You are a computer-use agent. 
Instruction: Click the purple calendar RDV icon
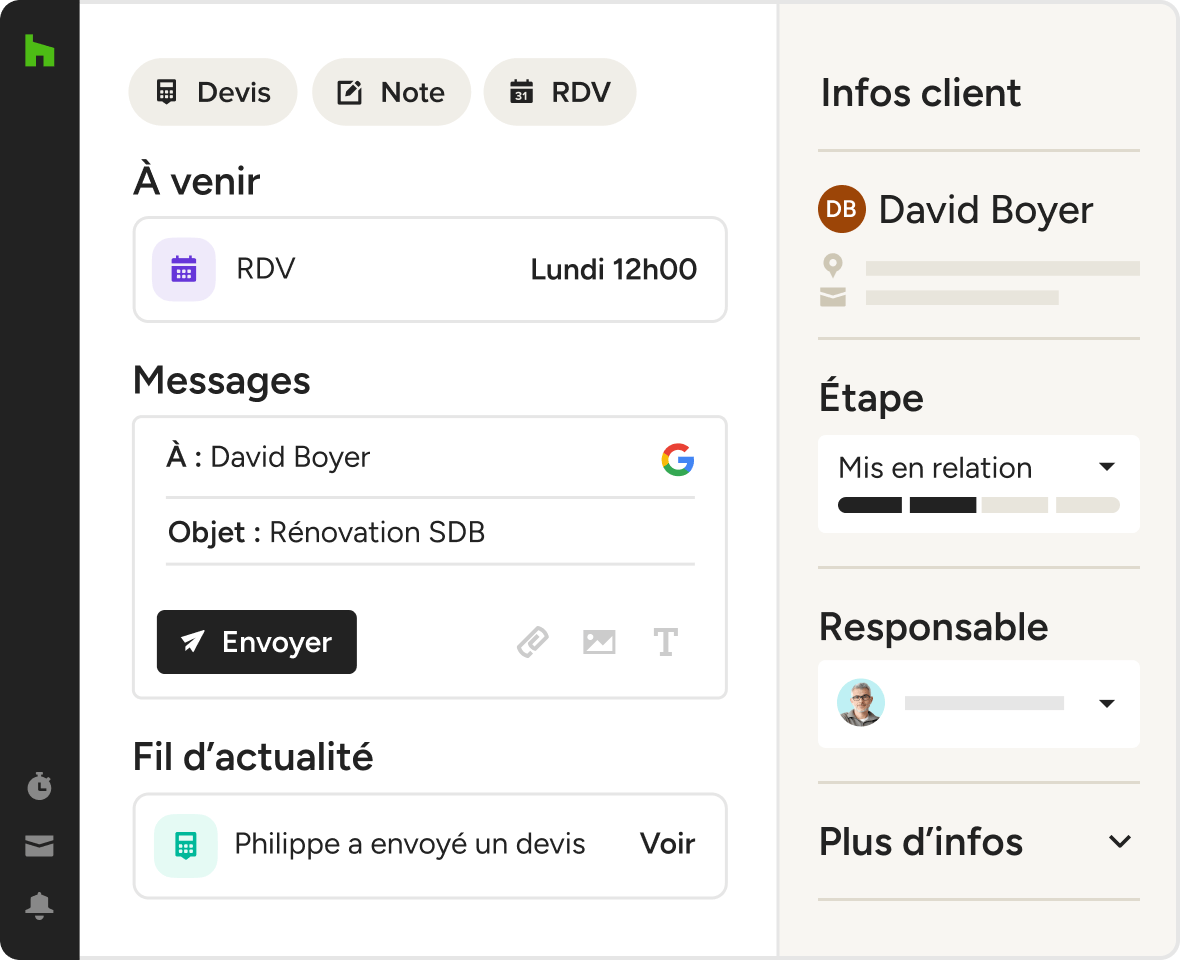click(184, 269)
